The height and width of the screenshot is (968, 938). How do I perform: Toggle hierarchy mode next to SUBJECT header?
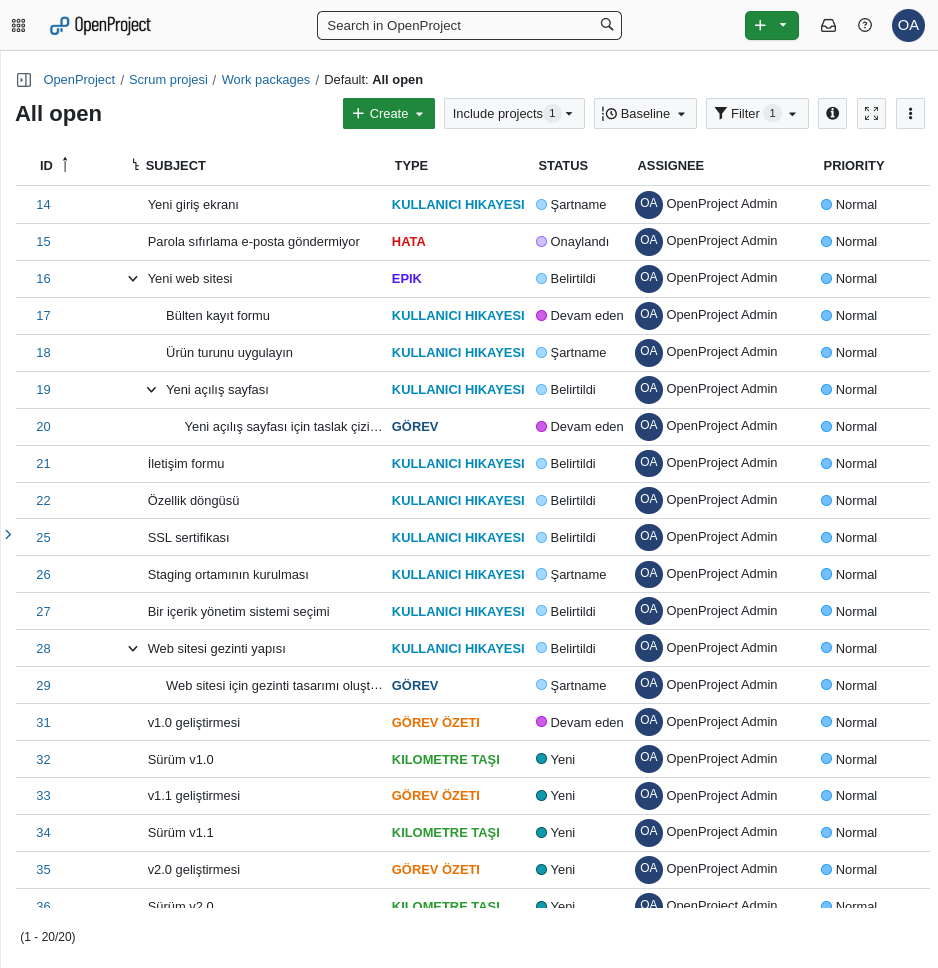point(135,165)
